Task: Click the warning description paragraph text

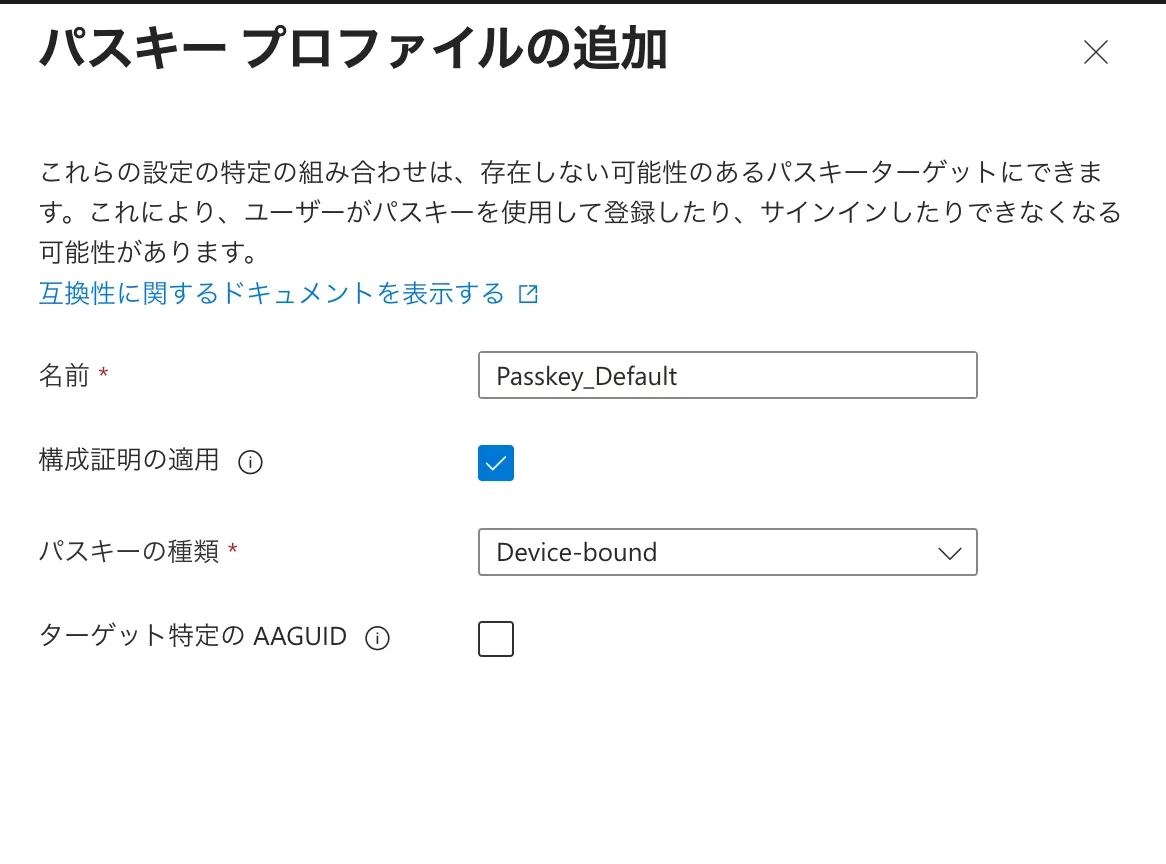Action: click(x=580, y=212)
